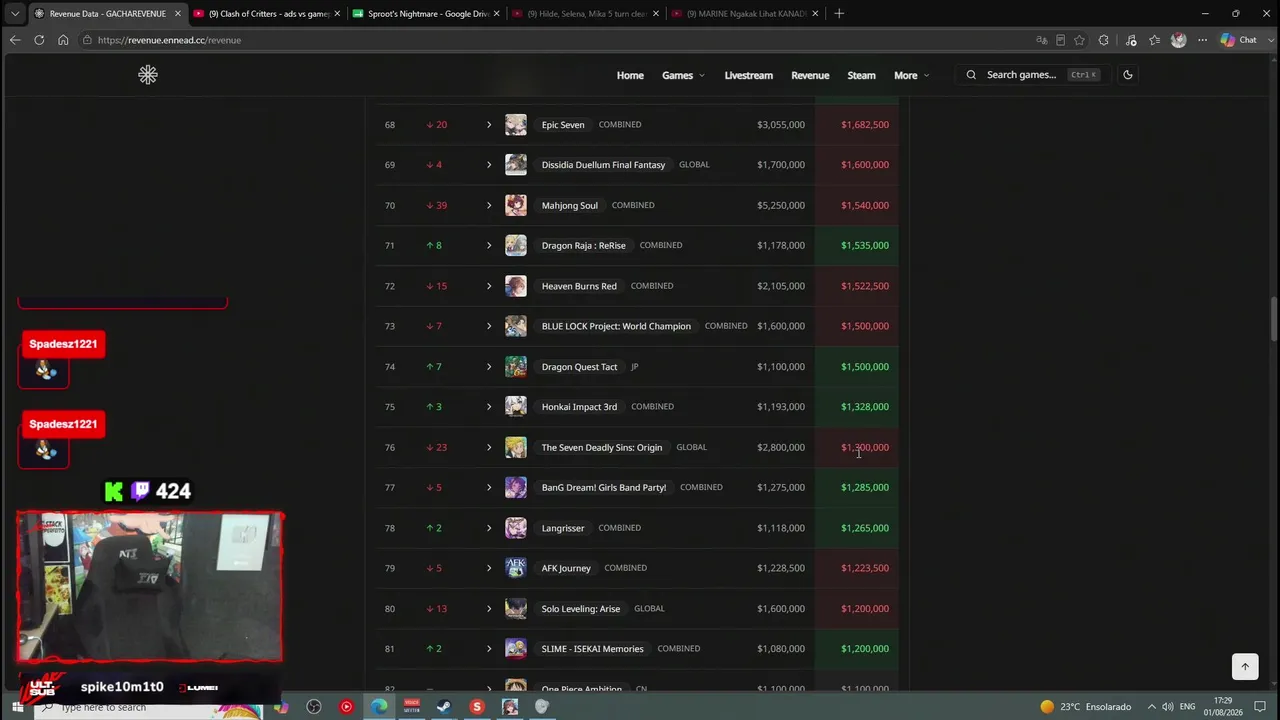Click the Dragon Quest Tact game icon
This screenshot has height=720, width=1280.
pos(516,367)
